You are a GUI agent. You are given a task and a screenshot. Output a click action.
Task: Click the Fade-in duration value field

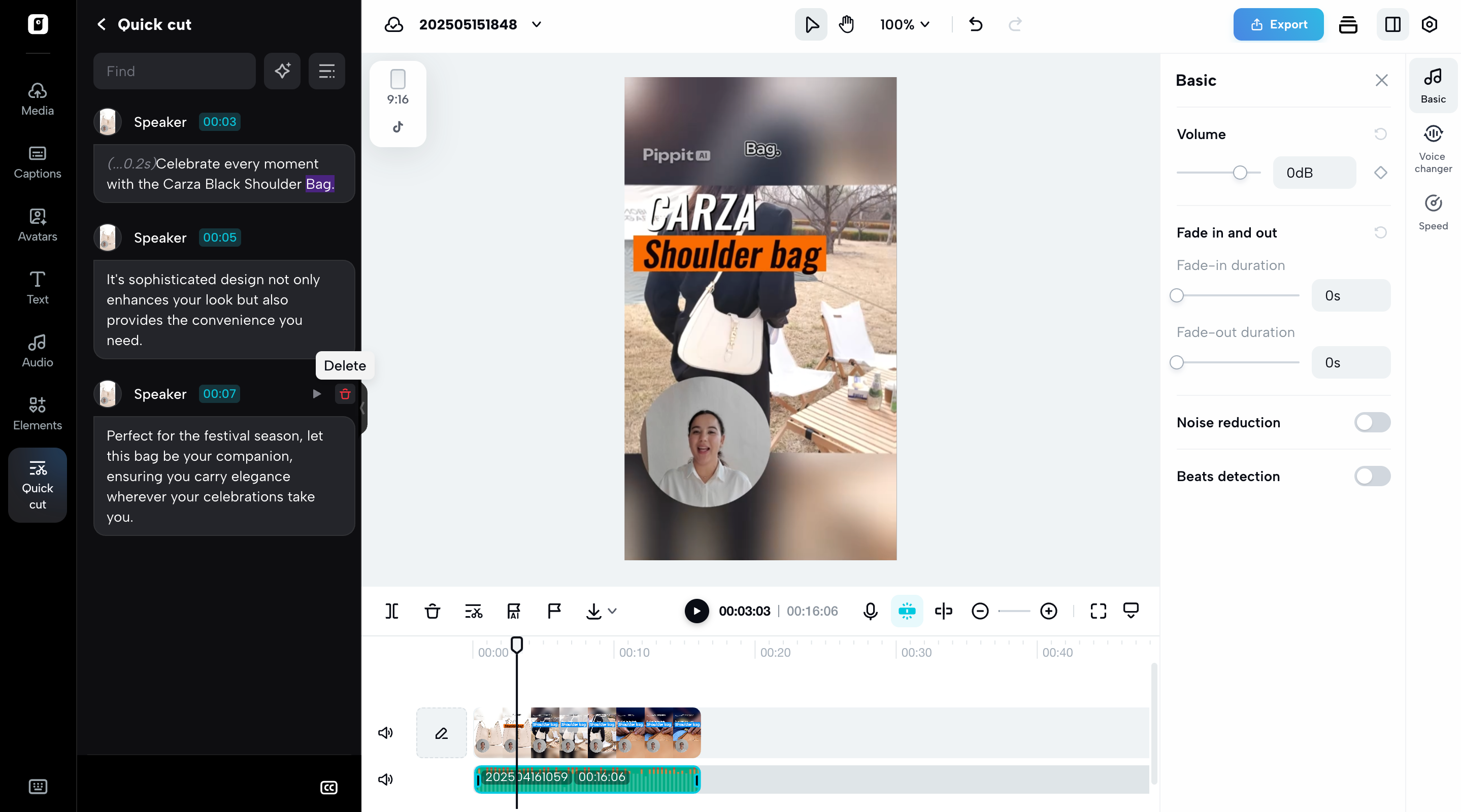coord(1351,296)
